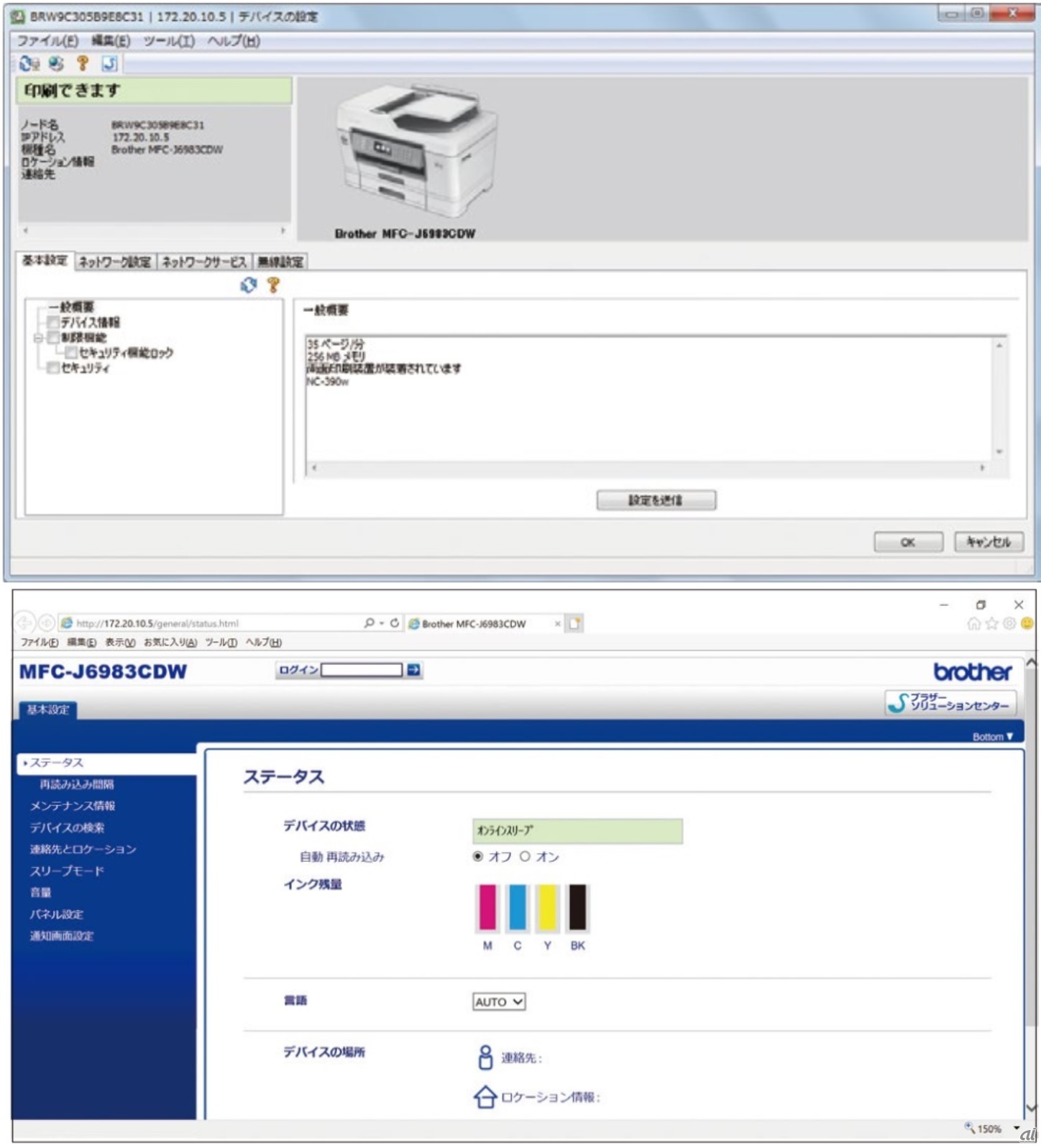Open the globe web icon in the device settings toolbar
Screen dimensions: 1041x1148
click(x=56, y=64)
